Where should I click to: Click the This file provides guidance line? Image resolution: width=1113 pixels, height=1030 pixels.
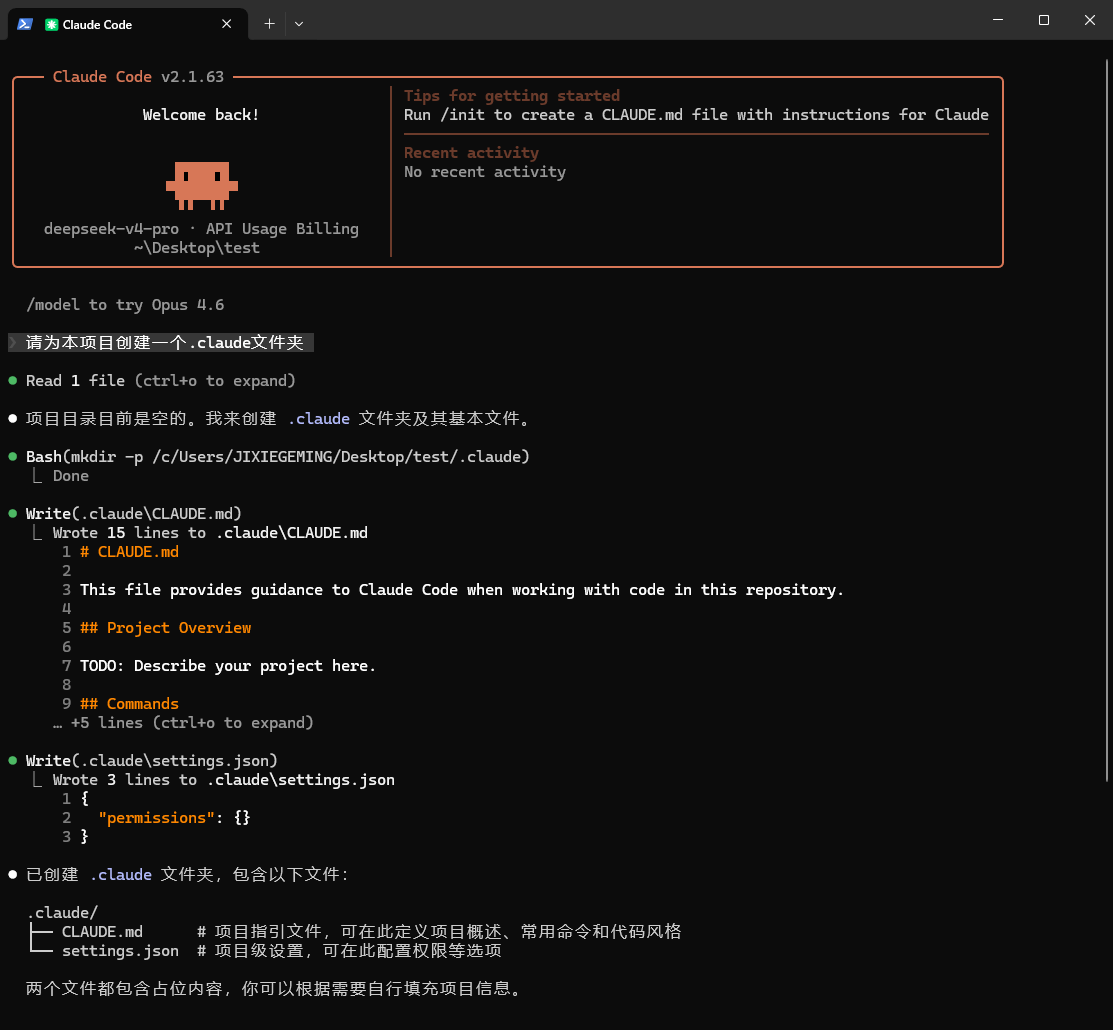[461, 591]
